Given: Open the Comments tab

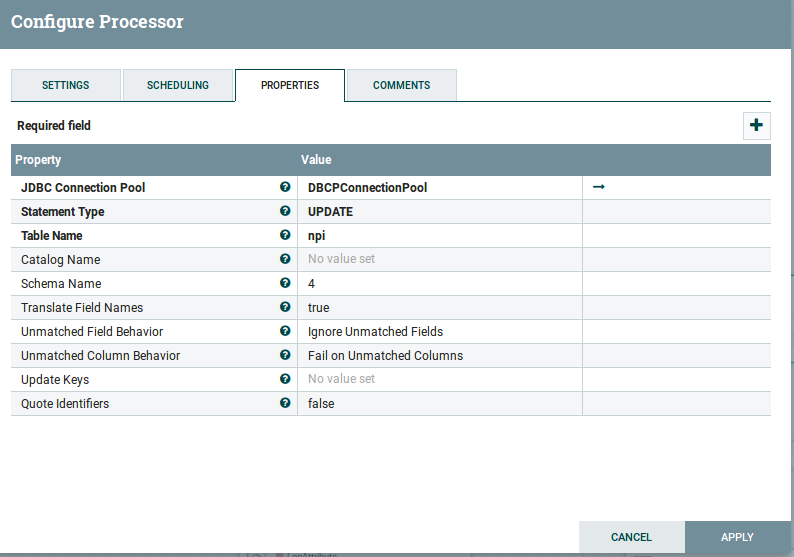Looking at the screenshot, I should click(402, 85).
